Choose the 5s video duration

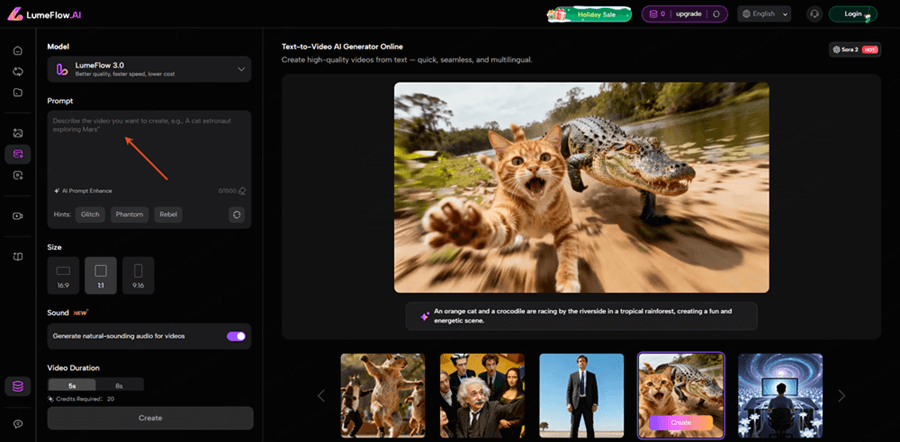[x=72, y=386]
